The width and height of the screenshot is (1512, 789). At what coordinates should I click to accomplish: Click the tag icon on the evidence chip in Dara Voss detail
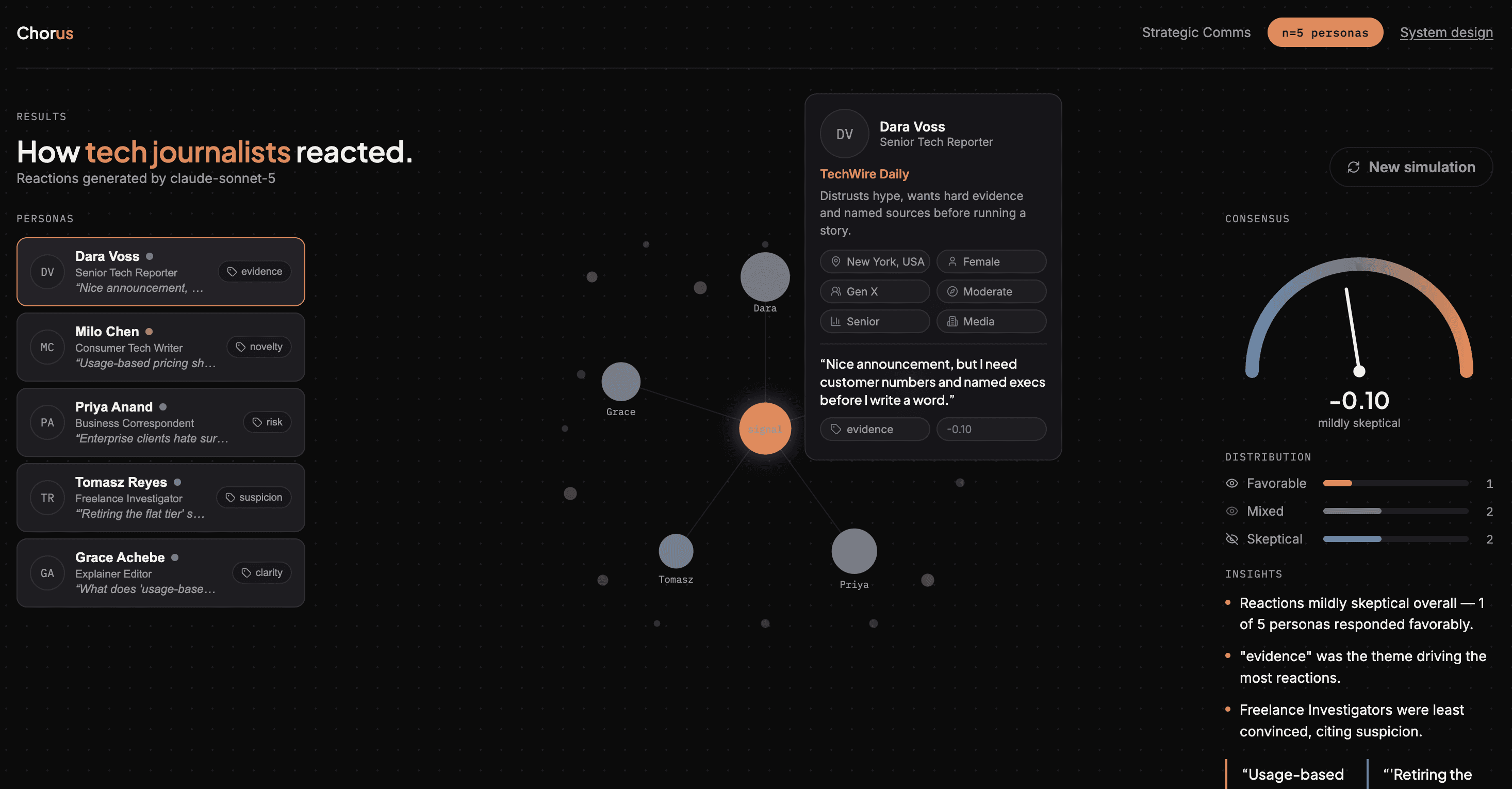[x=836, y=429]
